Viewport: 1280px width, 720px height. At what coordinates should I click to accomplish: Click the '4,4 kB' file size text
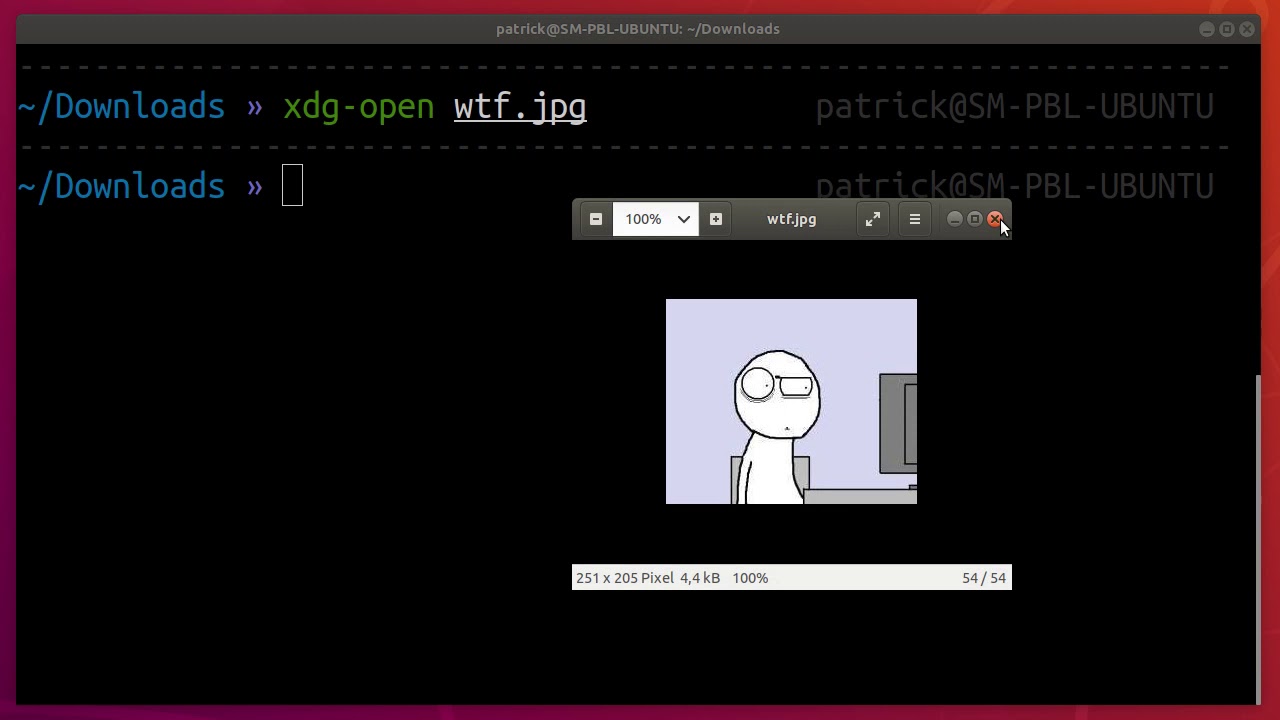pyautogui.click(x=700, y=578)
